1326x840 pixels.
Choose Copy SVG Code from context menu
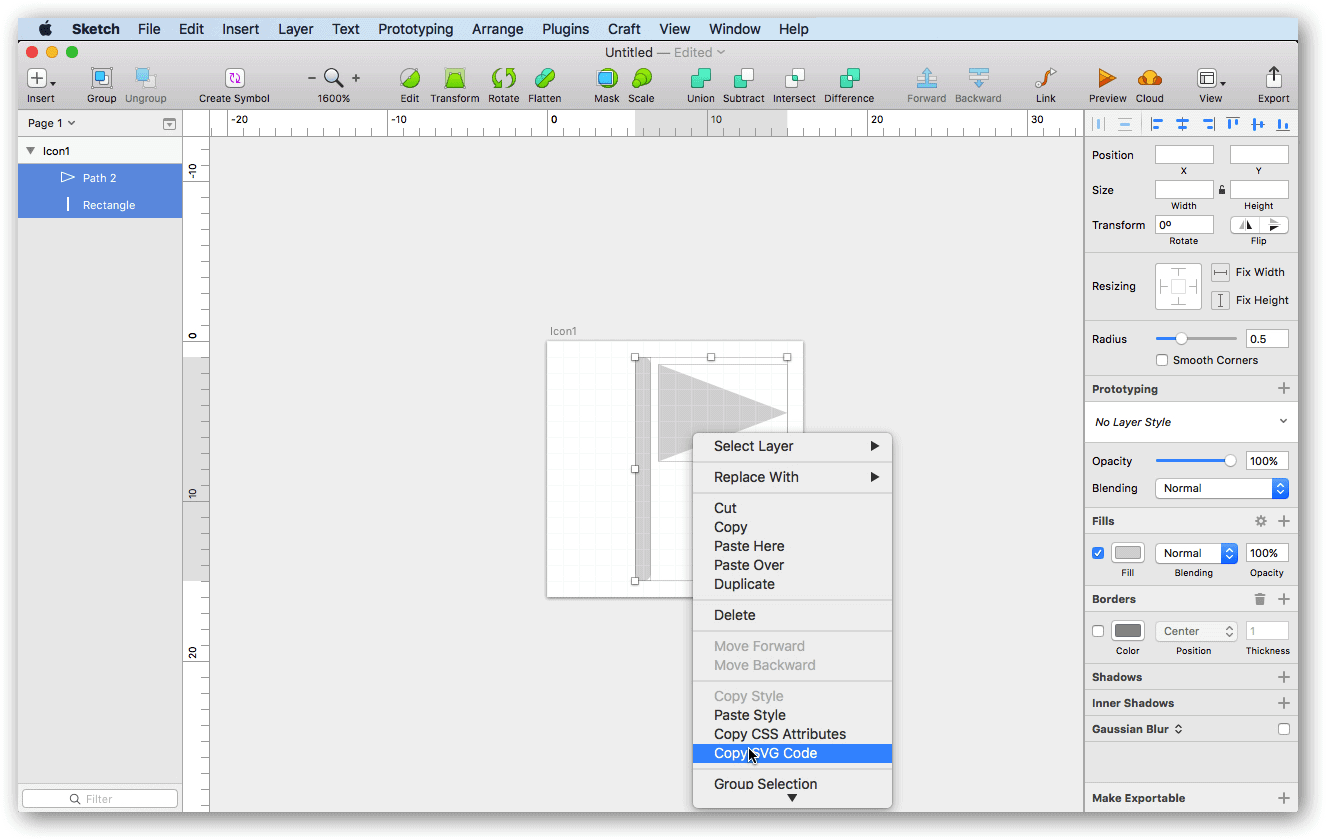point(792,753)
